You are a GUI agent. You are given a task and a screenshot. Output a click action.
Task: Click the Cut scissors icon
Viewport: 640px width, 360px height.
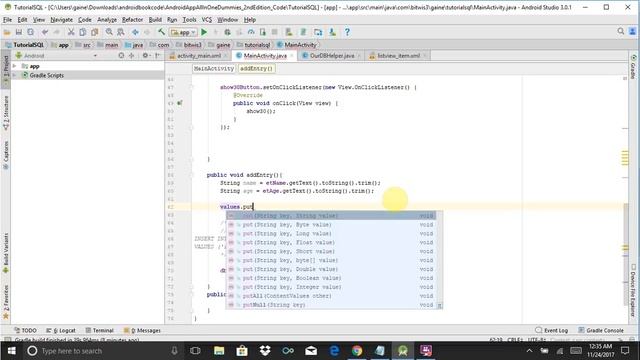(x=71, y=32)
